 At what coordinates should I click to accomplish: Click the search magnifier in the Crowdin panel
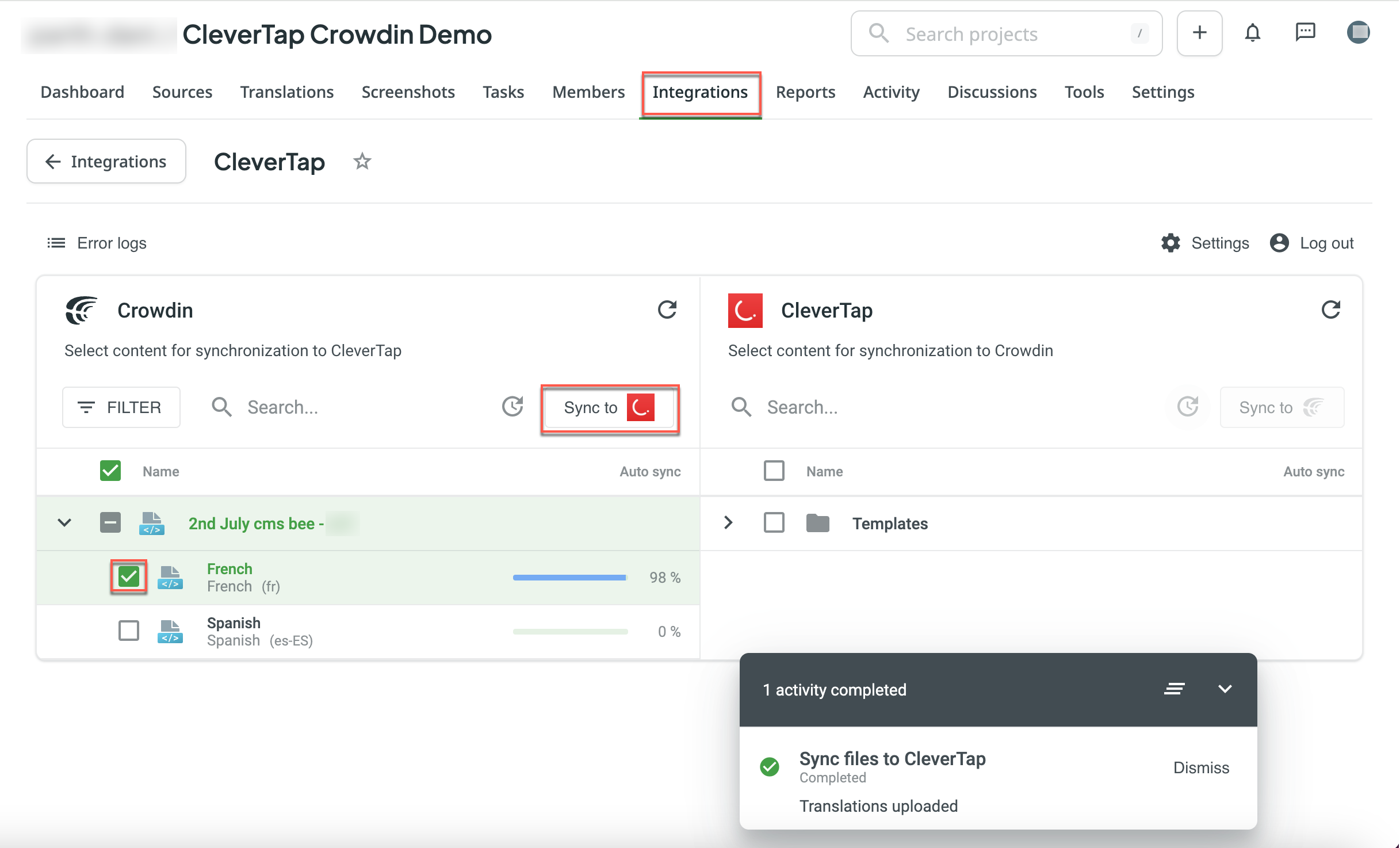(x=221, y=407)
